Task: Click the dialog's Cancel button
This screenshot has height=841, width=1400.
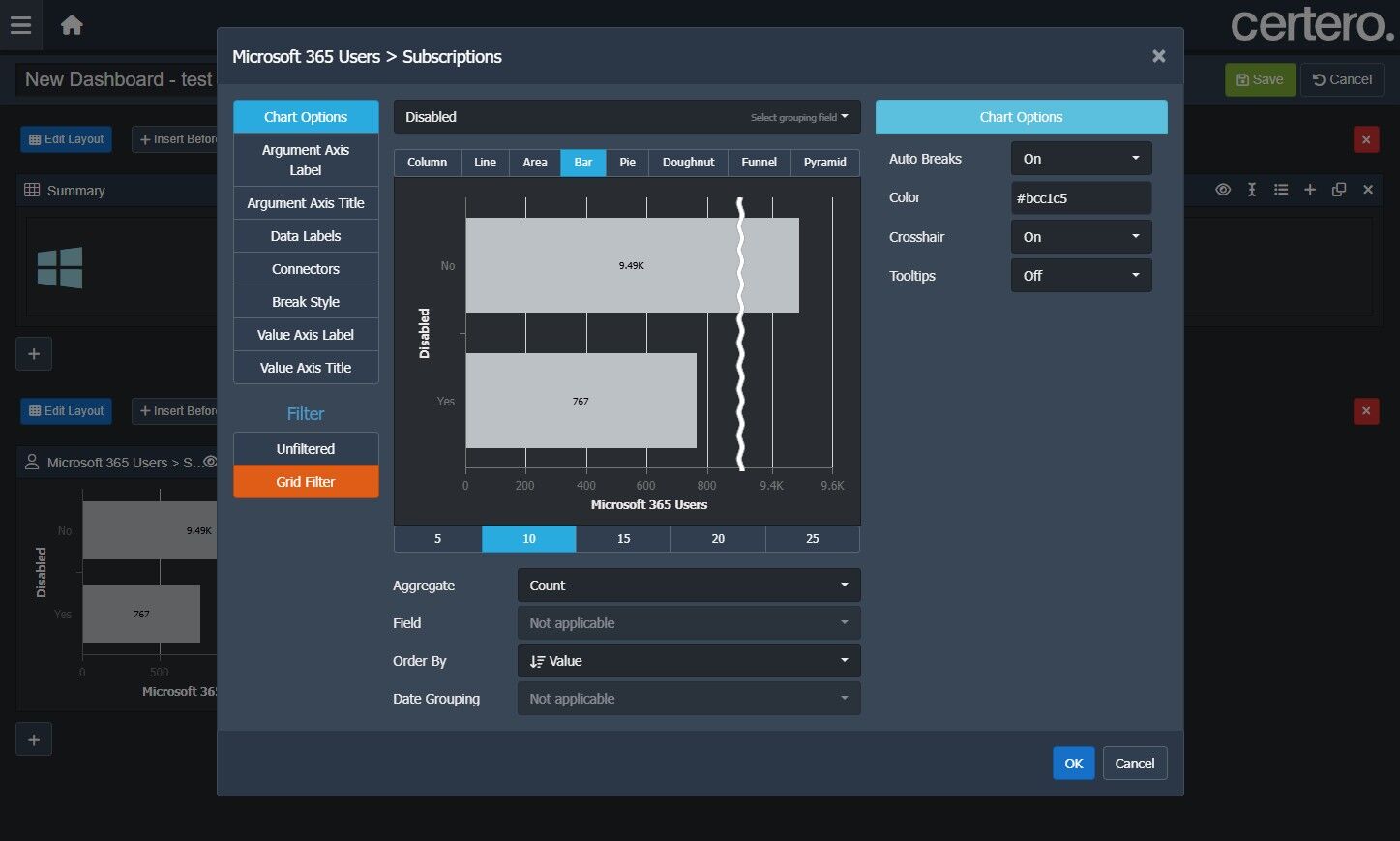Action: click(x=1134, y=764)
